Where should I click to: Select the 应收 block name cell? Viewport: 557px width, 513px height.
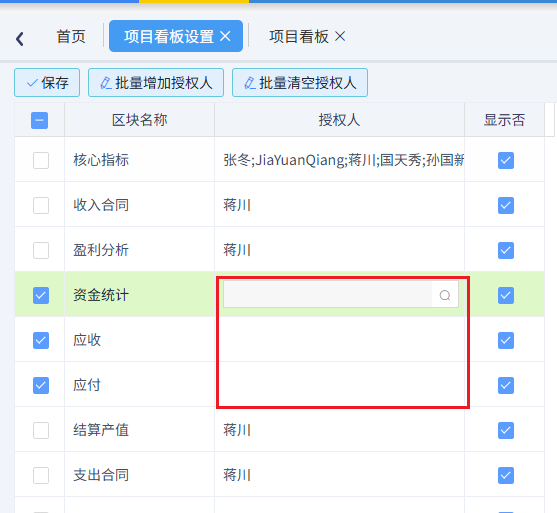tap(140, 340)
